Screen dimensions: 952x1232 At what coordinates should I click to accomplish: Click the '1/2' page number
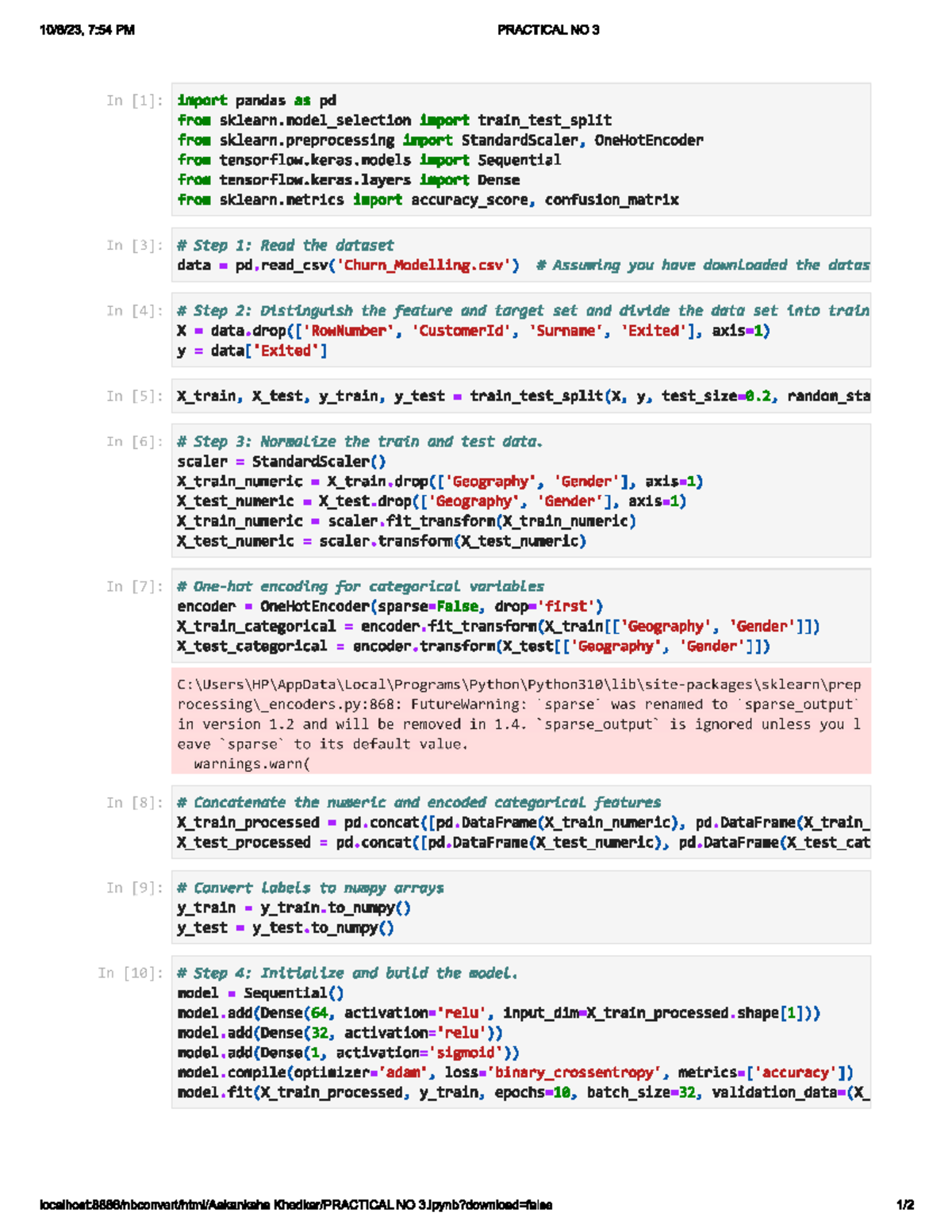pos(905,1205)
